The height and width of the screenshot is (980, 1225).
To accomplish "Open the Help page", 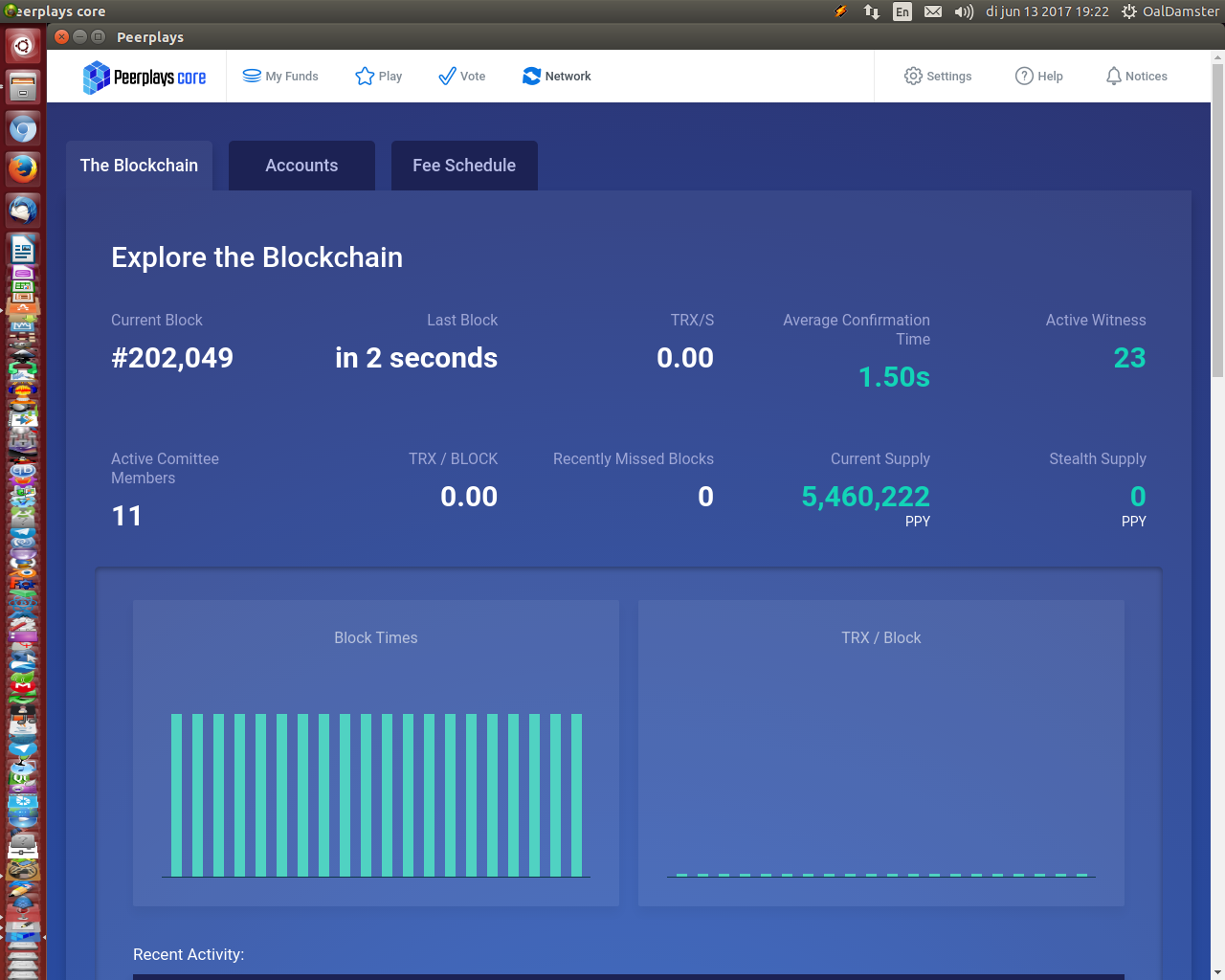I will tap(1039, 76).
